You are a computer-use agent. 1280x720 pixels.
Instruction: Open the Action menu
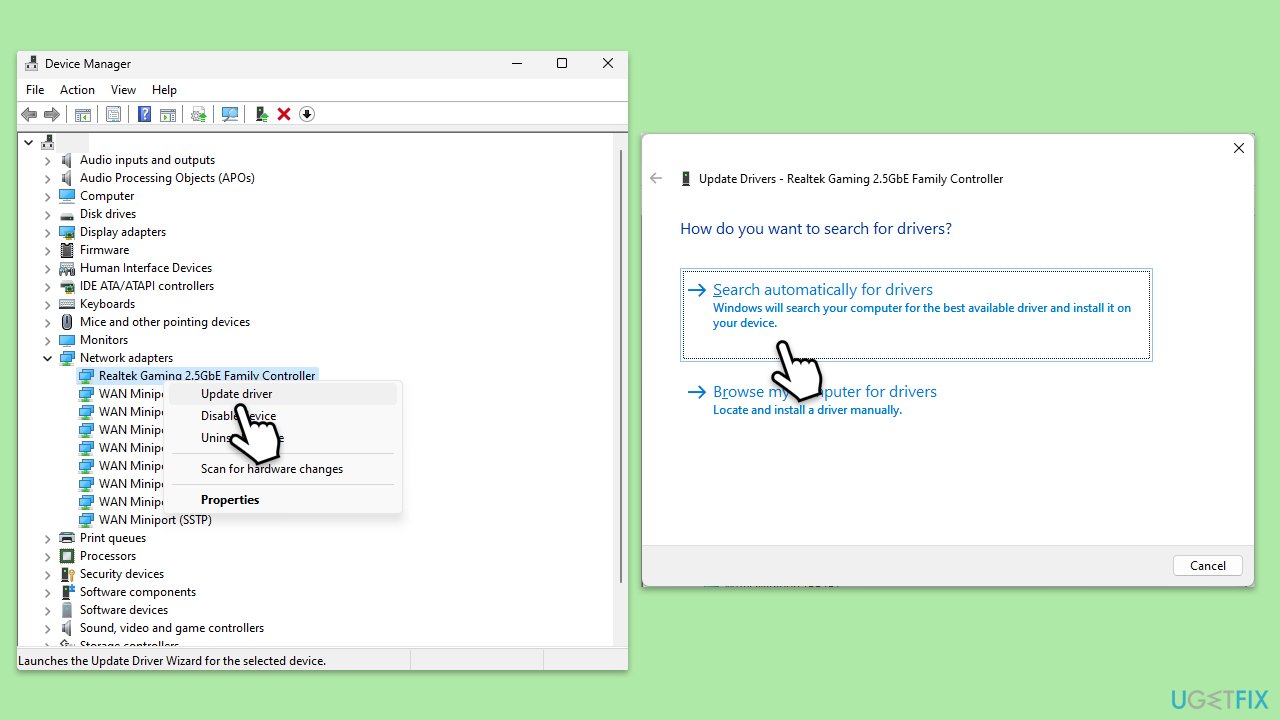coord(77,90)
